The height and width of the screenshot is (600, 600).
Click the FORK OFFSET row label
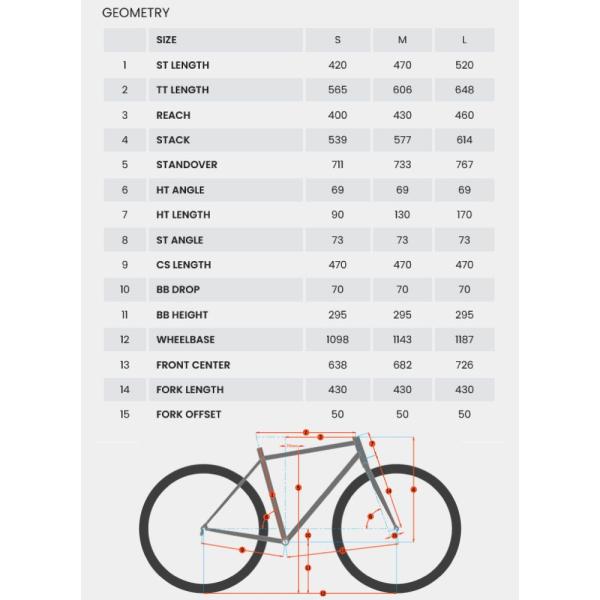(188, 414)
